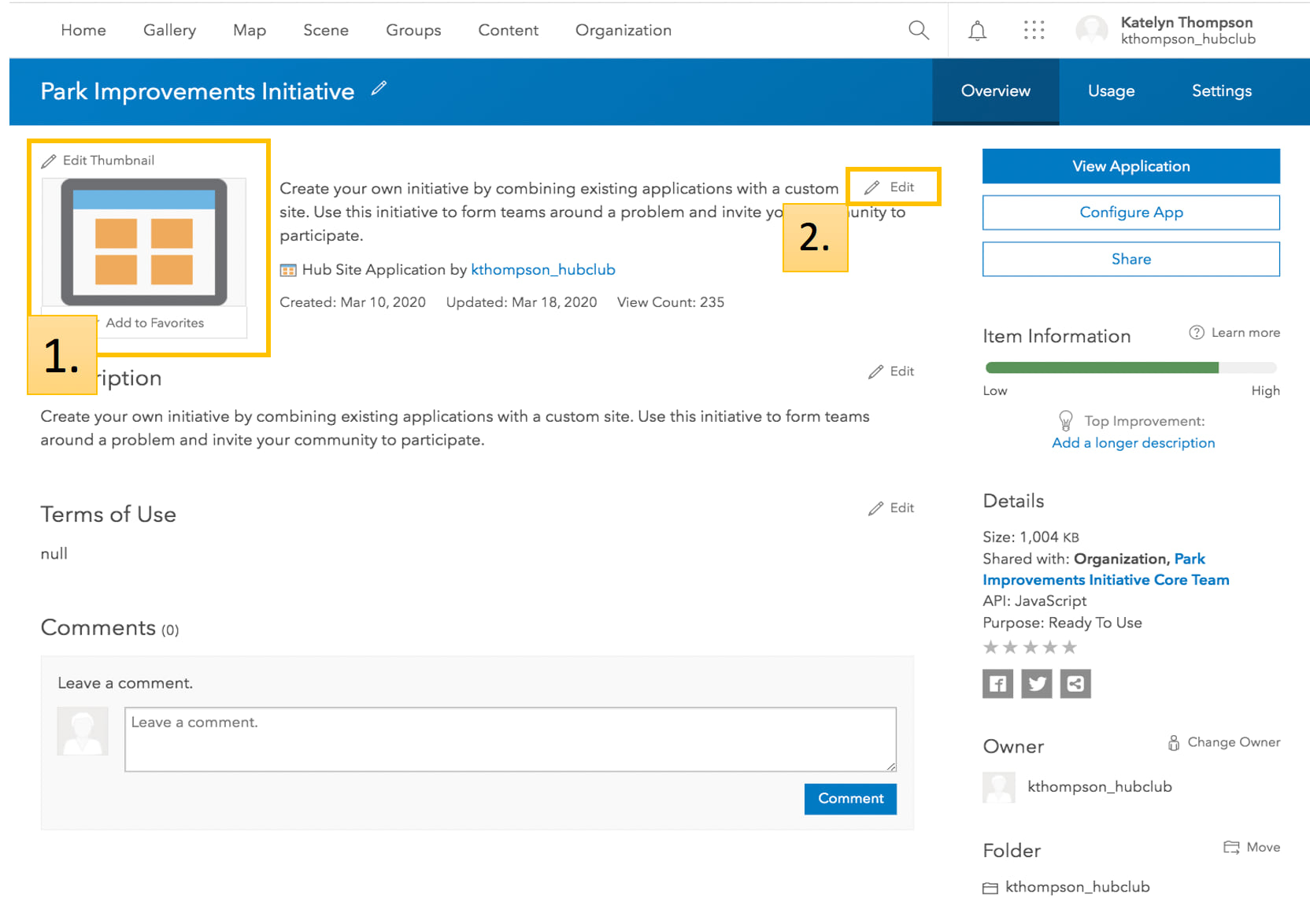Click the Learn more help icon
1310x924 pixels.
click(x=1196, y=333)
